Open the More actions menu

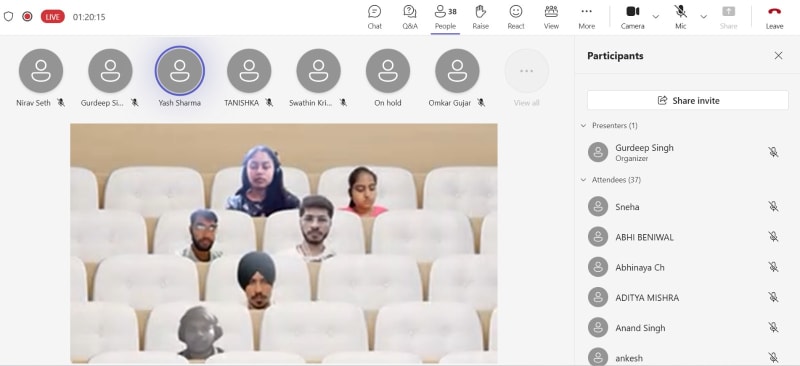coord(586,17)
